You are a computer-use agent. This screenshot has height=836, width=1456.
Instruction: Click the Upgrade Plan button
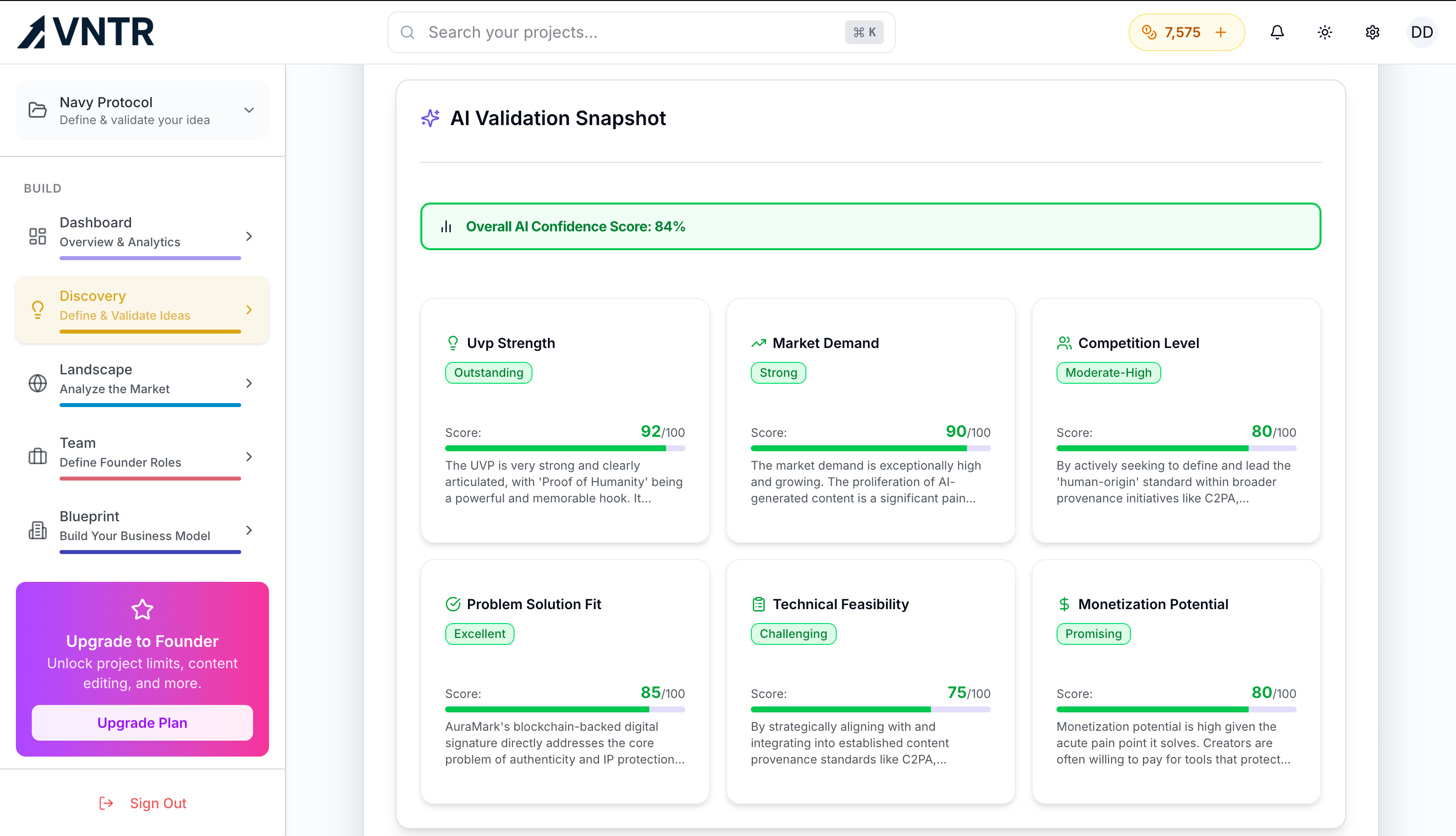point(142,722)
